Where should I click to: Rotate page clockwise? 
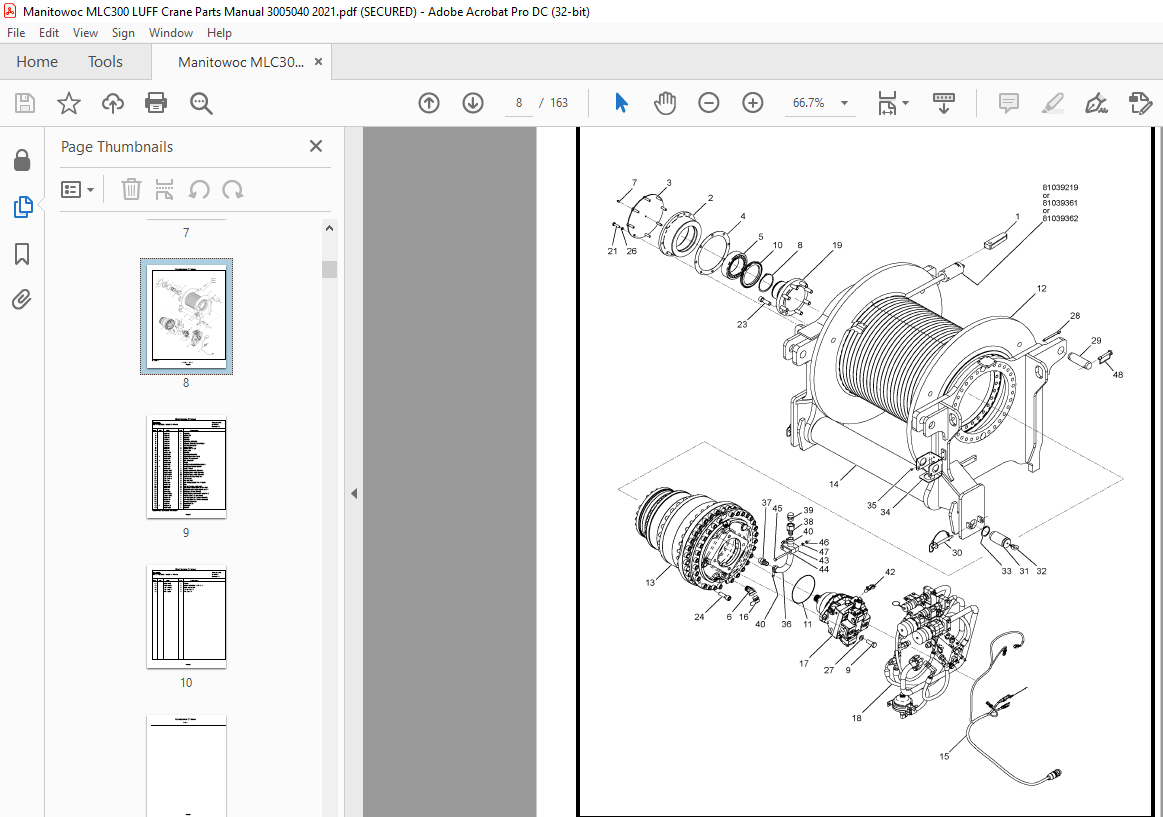coord(232,189)
